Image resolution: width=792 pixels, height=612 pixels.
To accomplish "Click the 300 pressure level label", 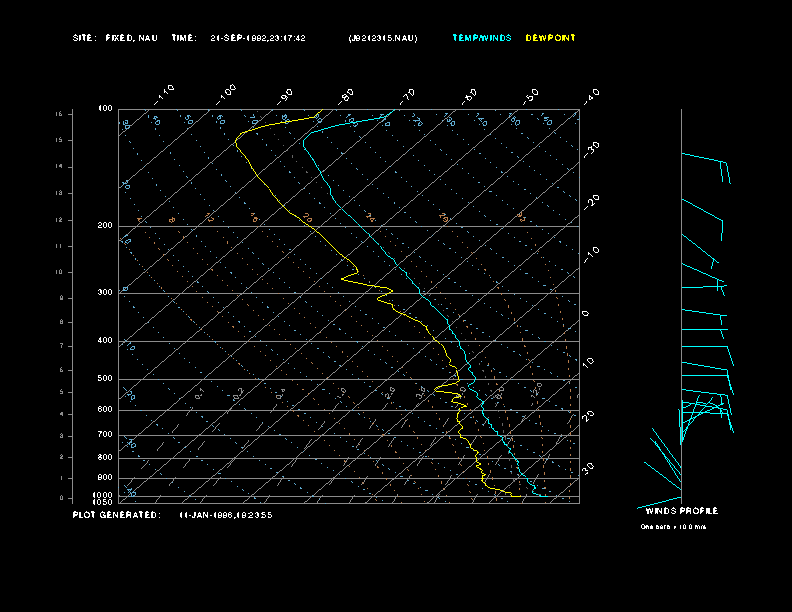I will (105, 293).
